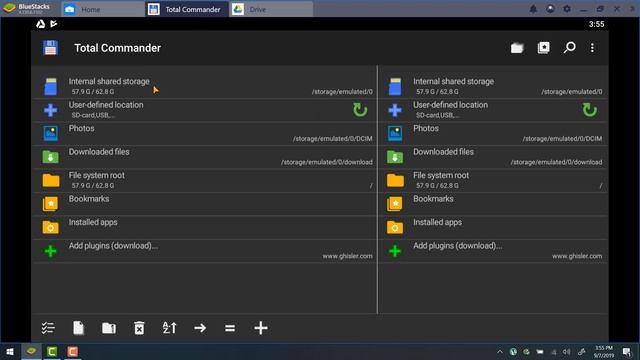640x360 pixels.
Task: Click the new file icon in the bottom toolbar
Action: point(78,328)
